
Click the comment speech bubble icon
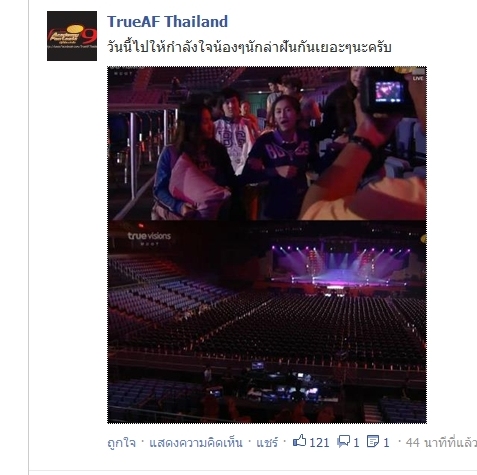(x=343, y=441)
